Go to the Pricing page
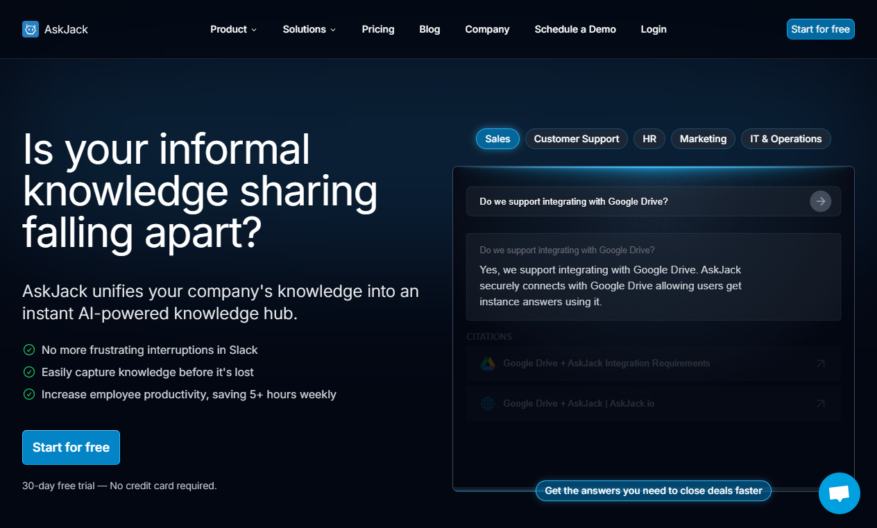 378,29
